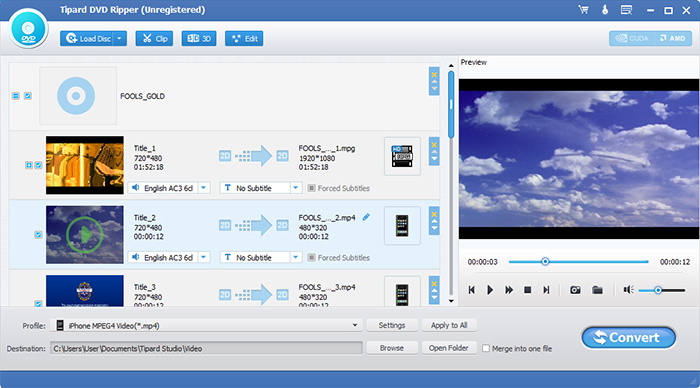Click the FOOLS_GOLD disc icon
700x388 pixels.
click(x=76, y=96)
